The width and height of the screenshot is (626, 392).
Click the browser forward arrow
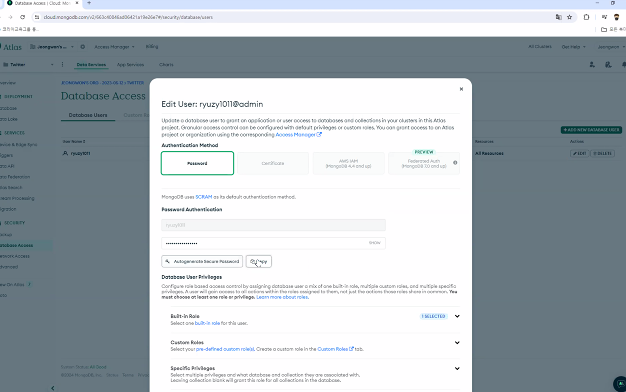[x=10, y=17]
